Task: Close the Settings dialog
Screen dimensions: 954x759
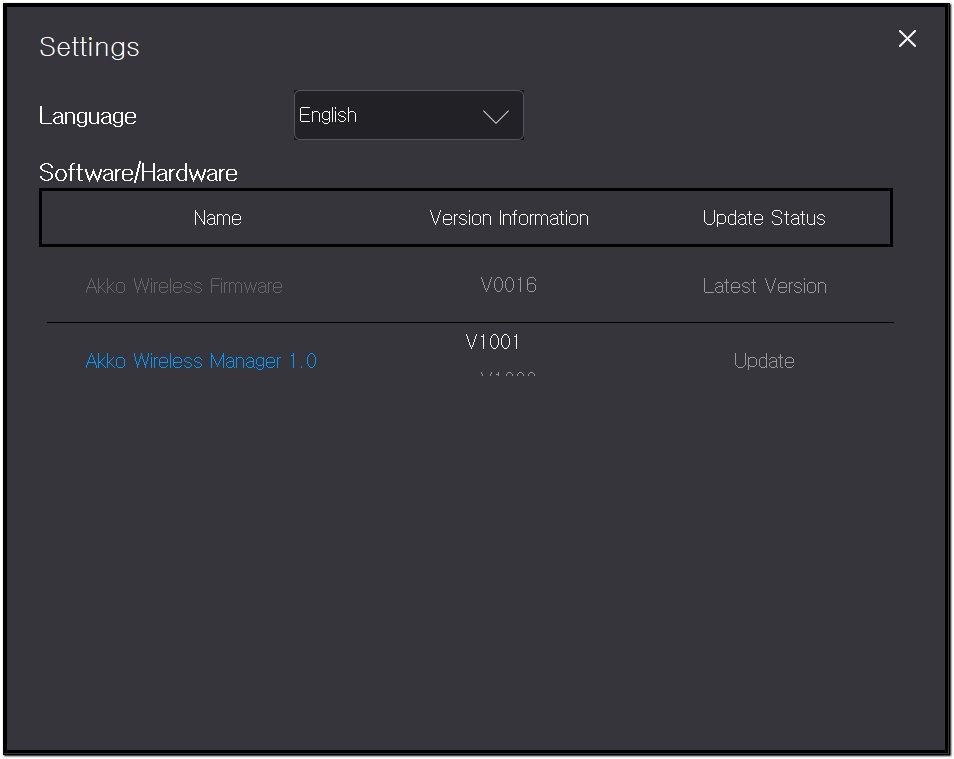Action: pyautogui.click(x=907, y=39)
